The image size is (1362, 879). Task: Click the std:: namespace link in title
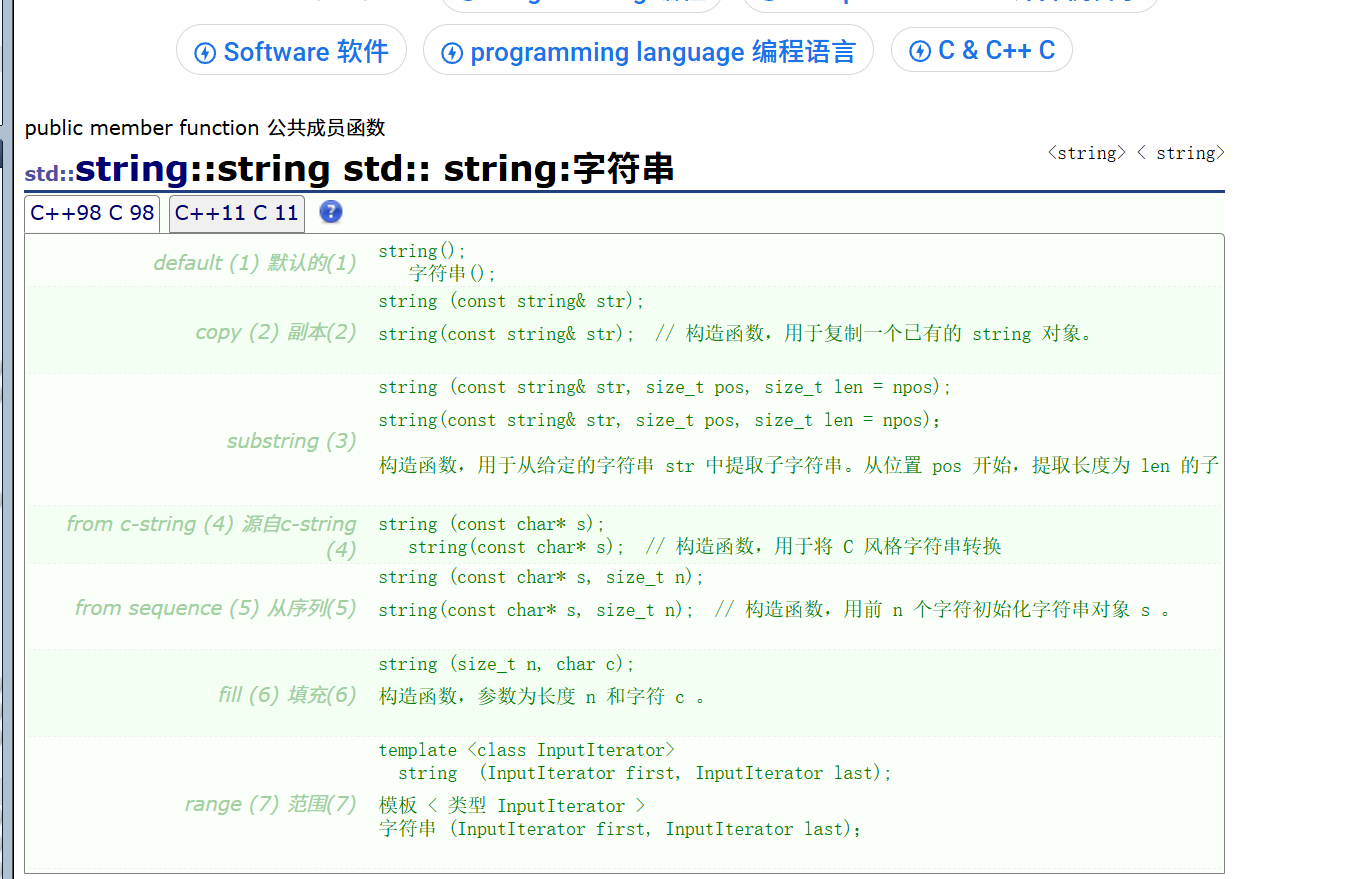coord(50,173)
